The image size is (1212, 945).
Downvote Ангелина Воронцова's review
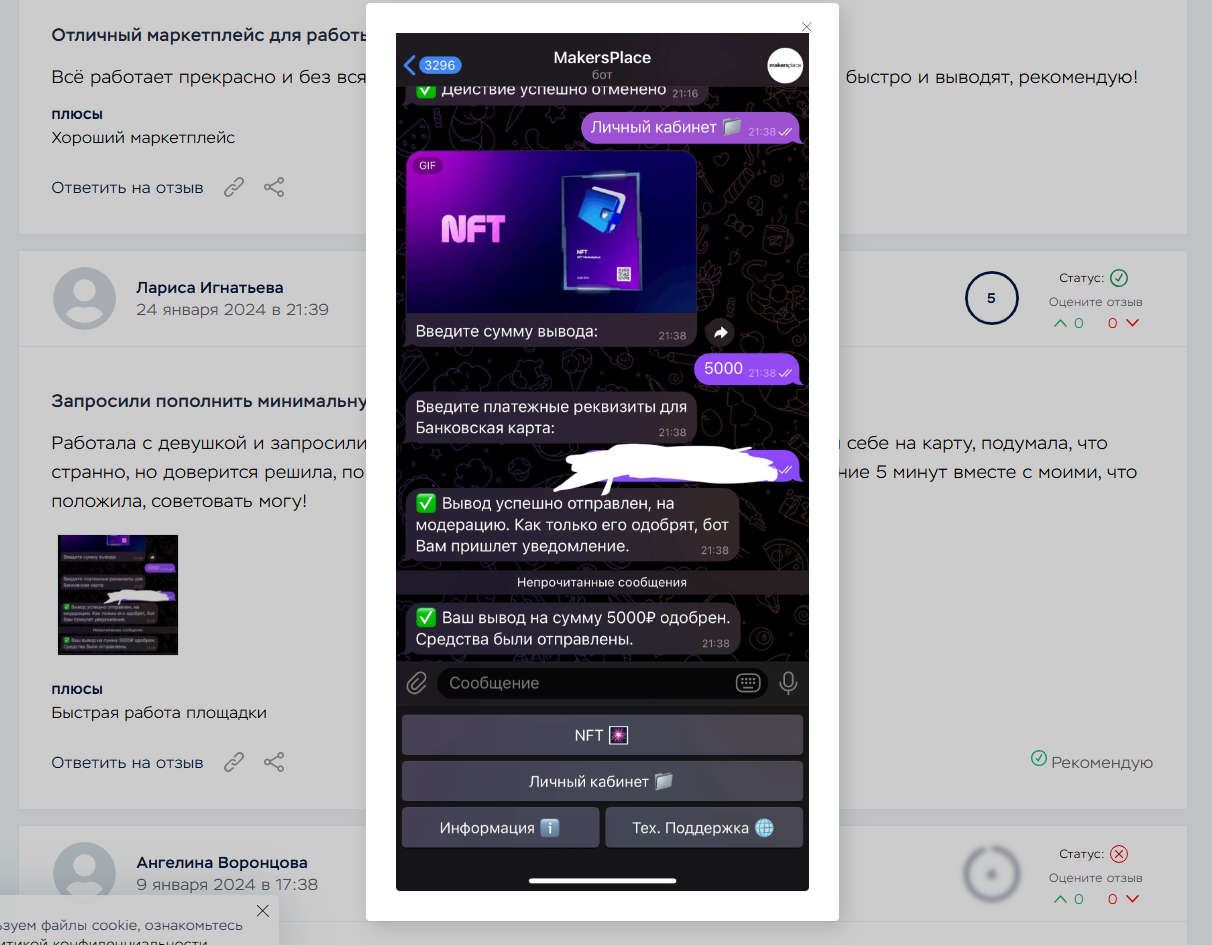1133,899
